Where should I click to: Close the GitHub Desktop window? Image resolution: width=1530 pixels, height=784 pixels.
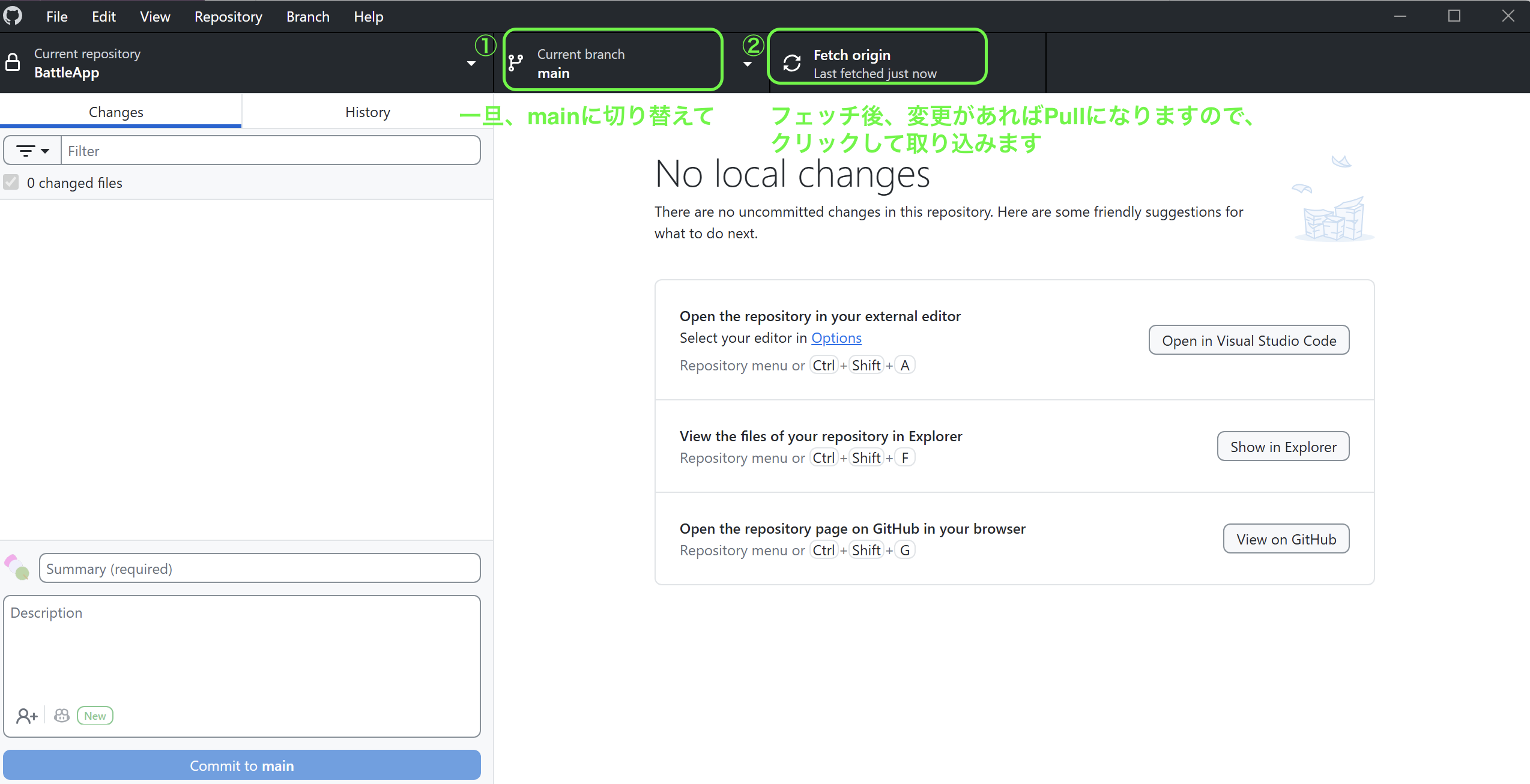pyautogui.click(x=1508, y=16)
